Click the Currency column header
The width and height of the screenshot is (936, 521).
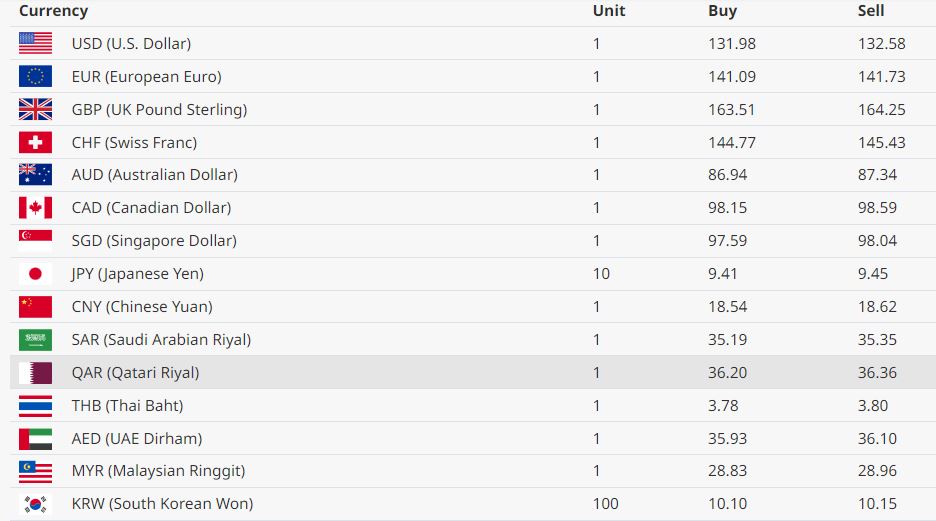[x=53, y=11]
